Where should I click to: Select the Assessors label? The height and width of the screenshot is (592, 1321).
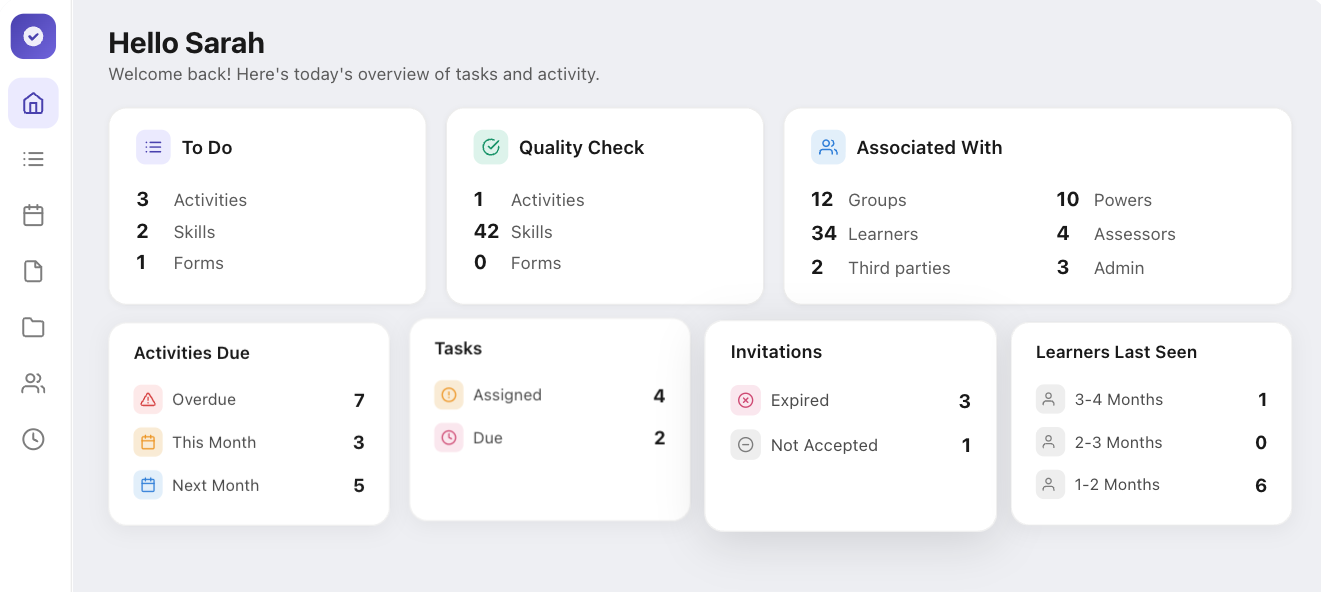(1135, 234)
